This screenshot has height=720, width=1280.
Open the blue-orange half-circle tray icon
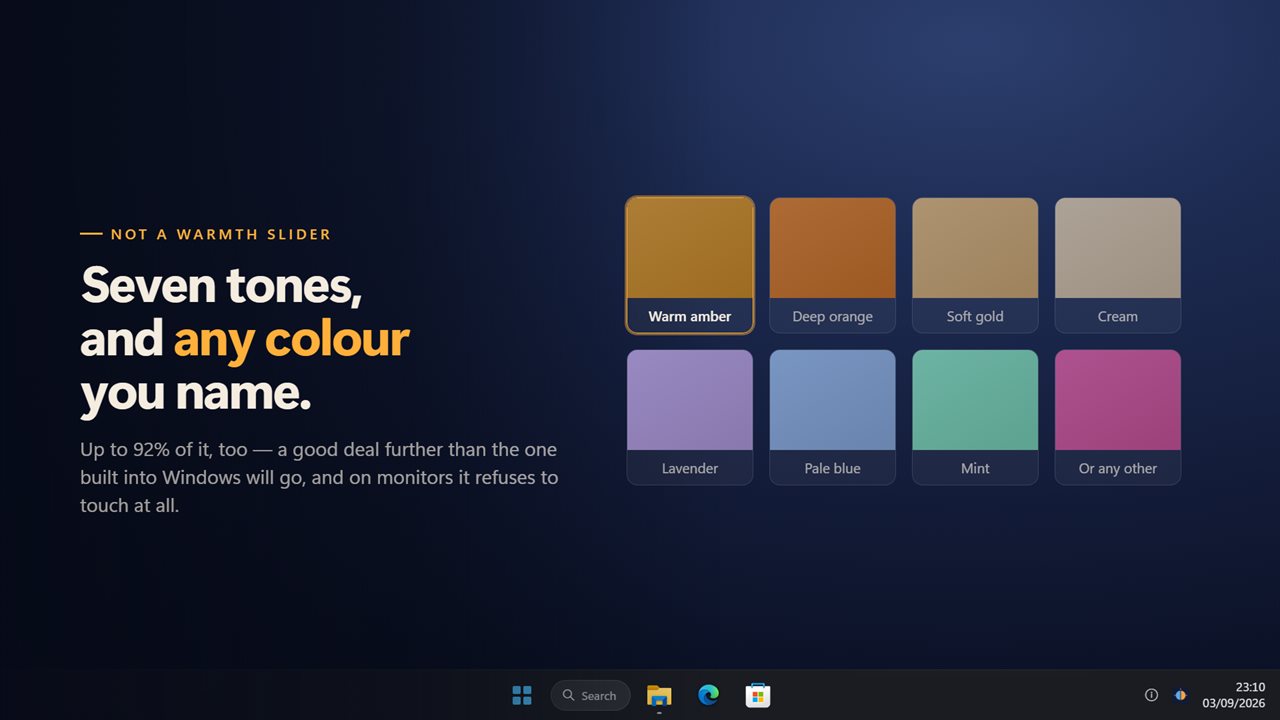pos(1180,695)
